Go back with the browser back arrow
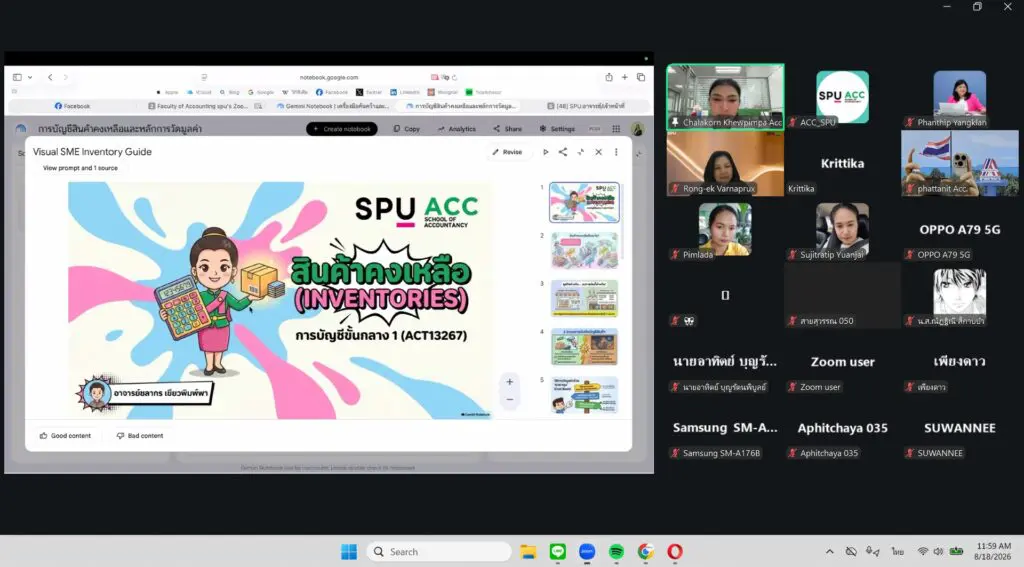This screenshot has width=1024, height=567. (50, 77)
